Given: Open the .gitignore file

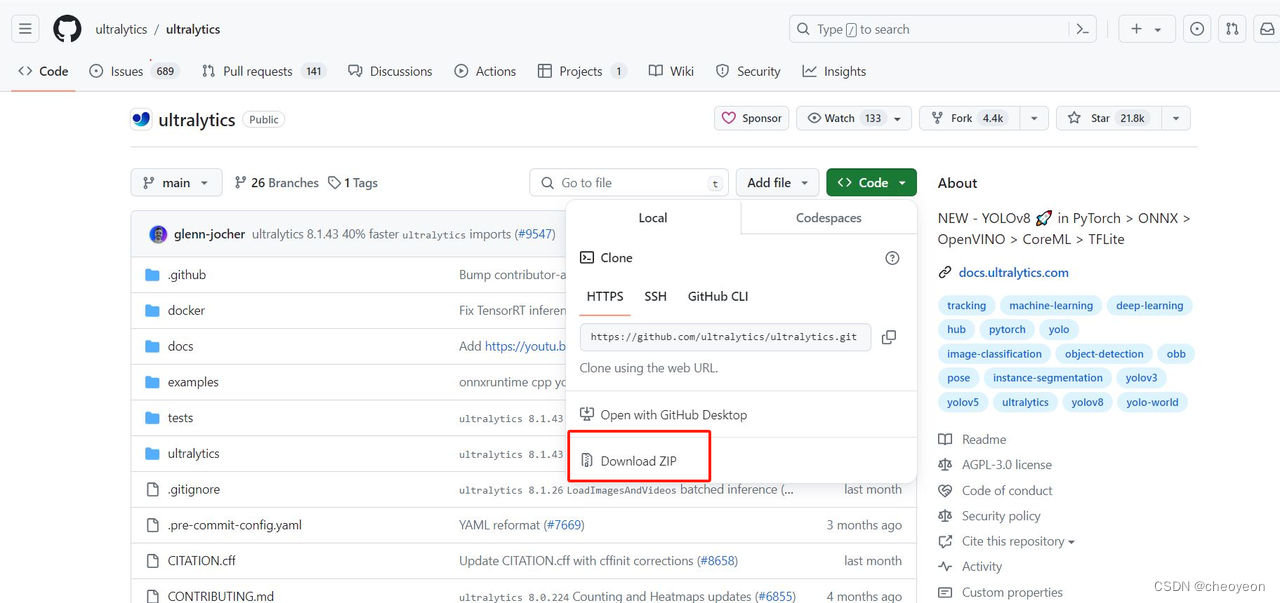Looking at the screenshot, I should tap(193, 489).
